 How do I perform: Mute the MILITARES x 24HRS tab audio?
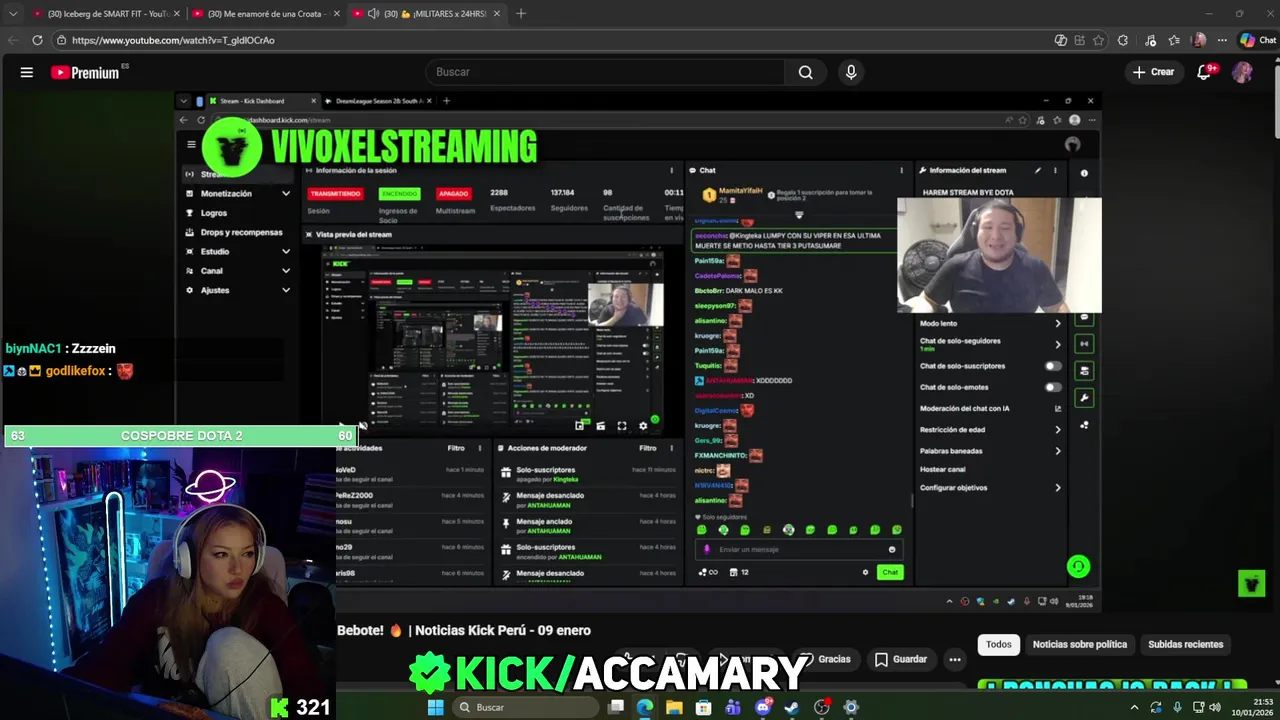point(373,14)
